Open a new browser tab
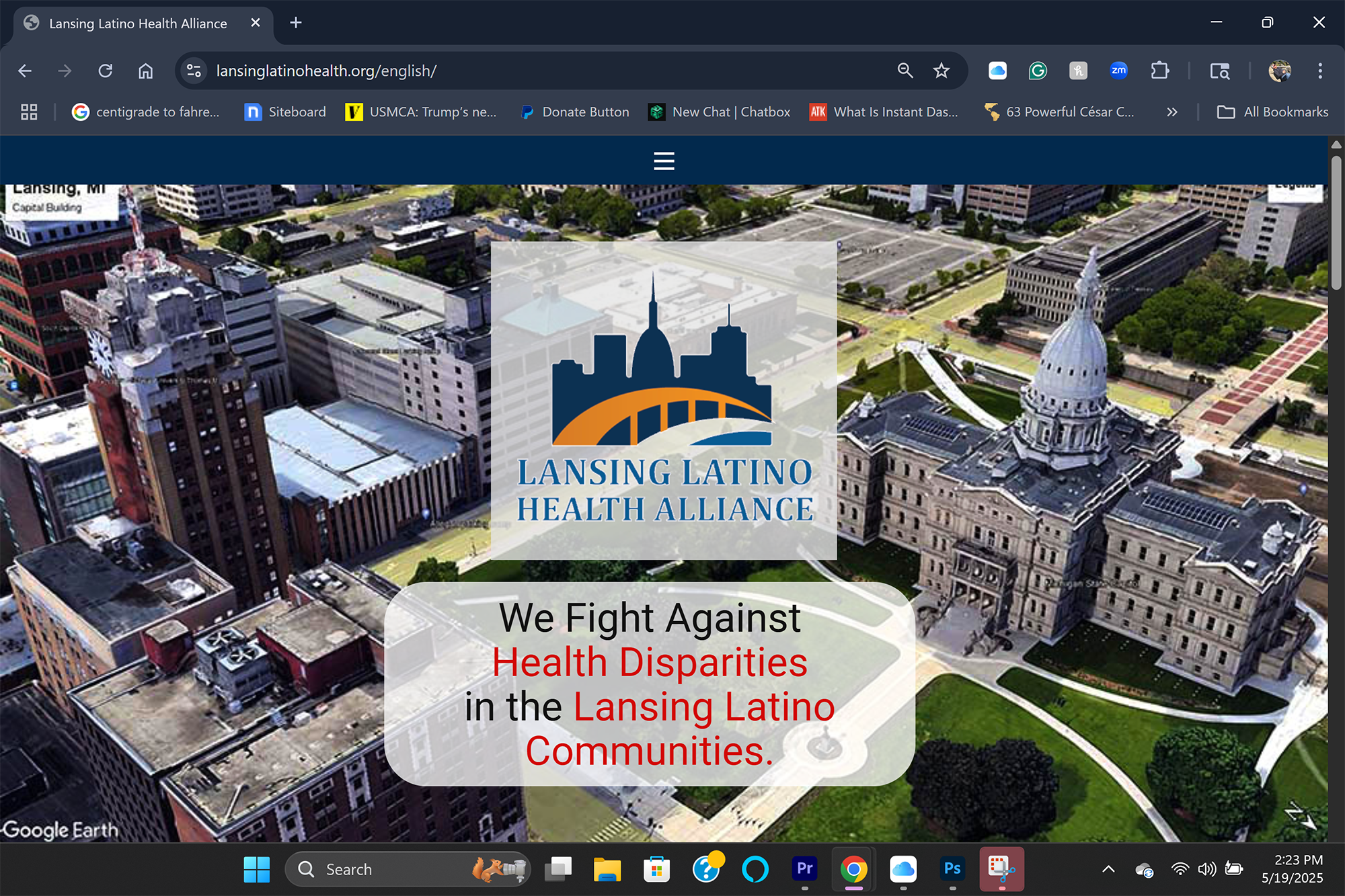Viewport: 1345px width, 896px height. pos(295,23)
